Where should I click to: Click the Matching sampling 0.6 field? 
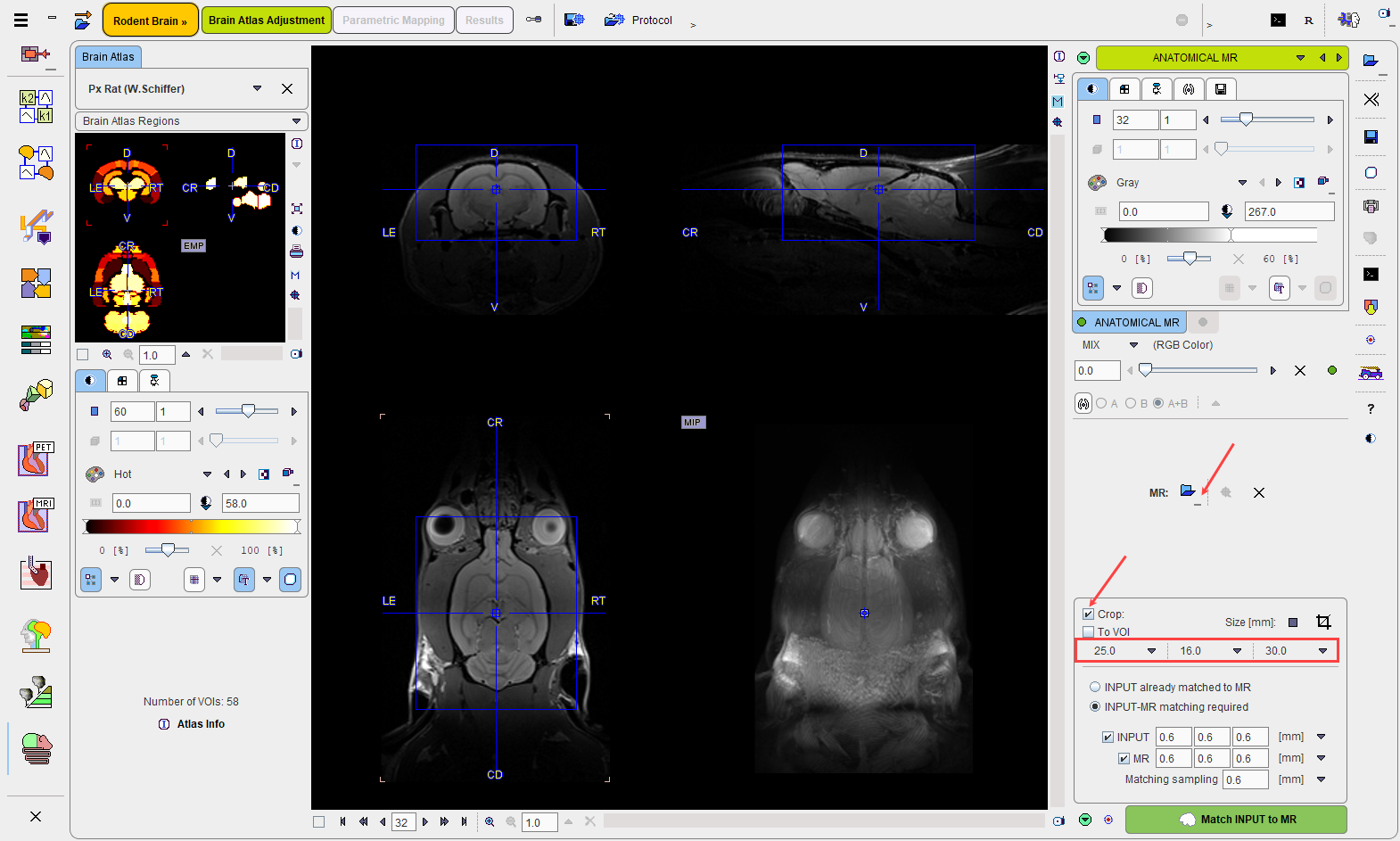pos(1245,779)
